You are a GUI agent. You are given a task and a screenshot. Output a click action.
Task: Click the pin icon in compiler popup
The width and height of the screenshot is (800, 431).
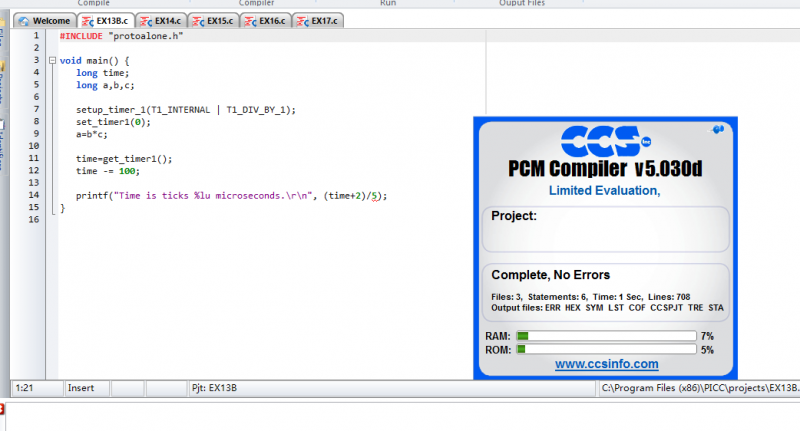(x=718, y=130)
